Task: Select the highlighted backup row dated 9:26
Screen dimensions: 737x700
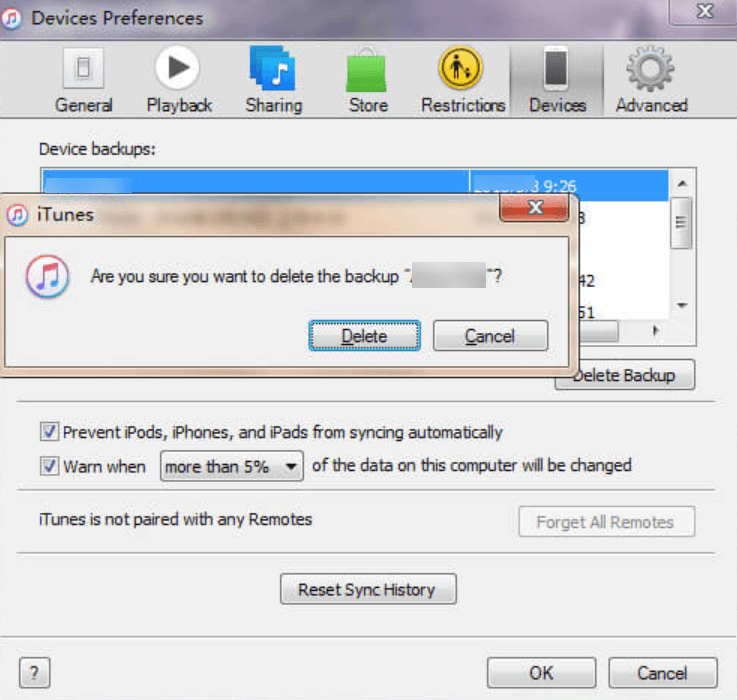Action: pos(355,185)
